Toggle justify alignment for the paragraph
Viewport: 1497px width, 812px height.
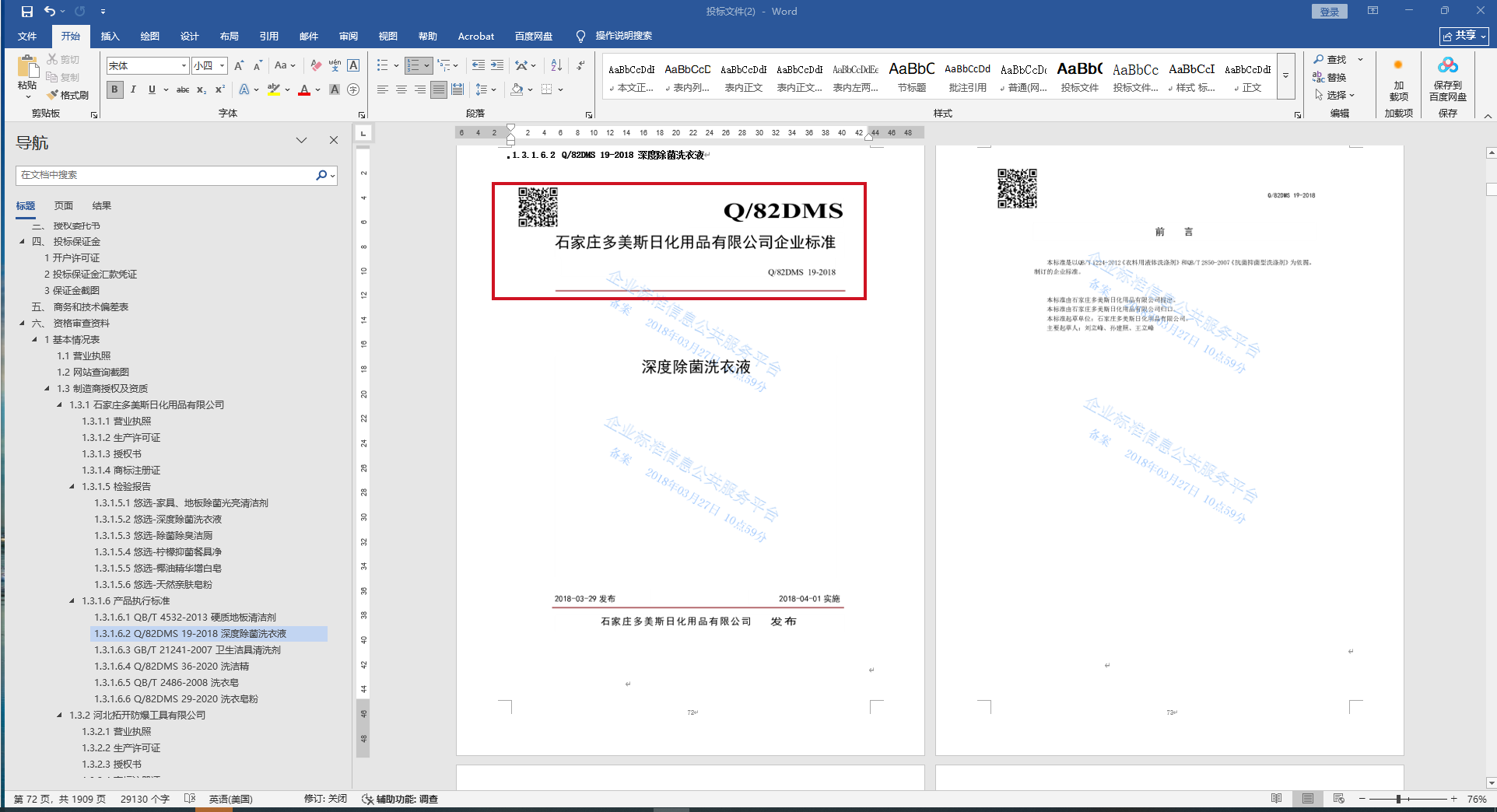(x=439, y=89)
